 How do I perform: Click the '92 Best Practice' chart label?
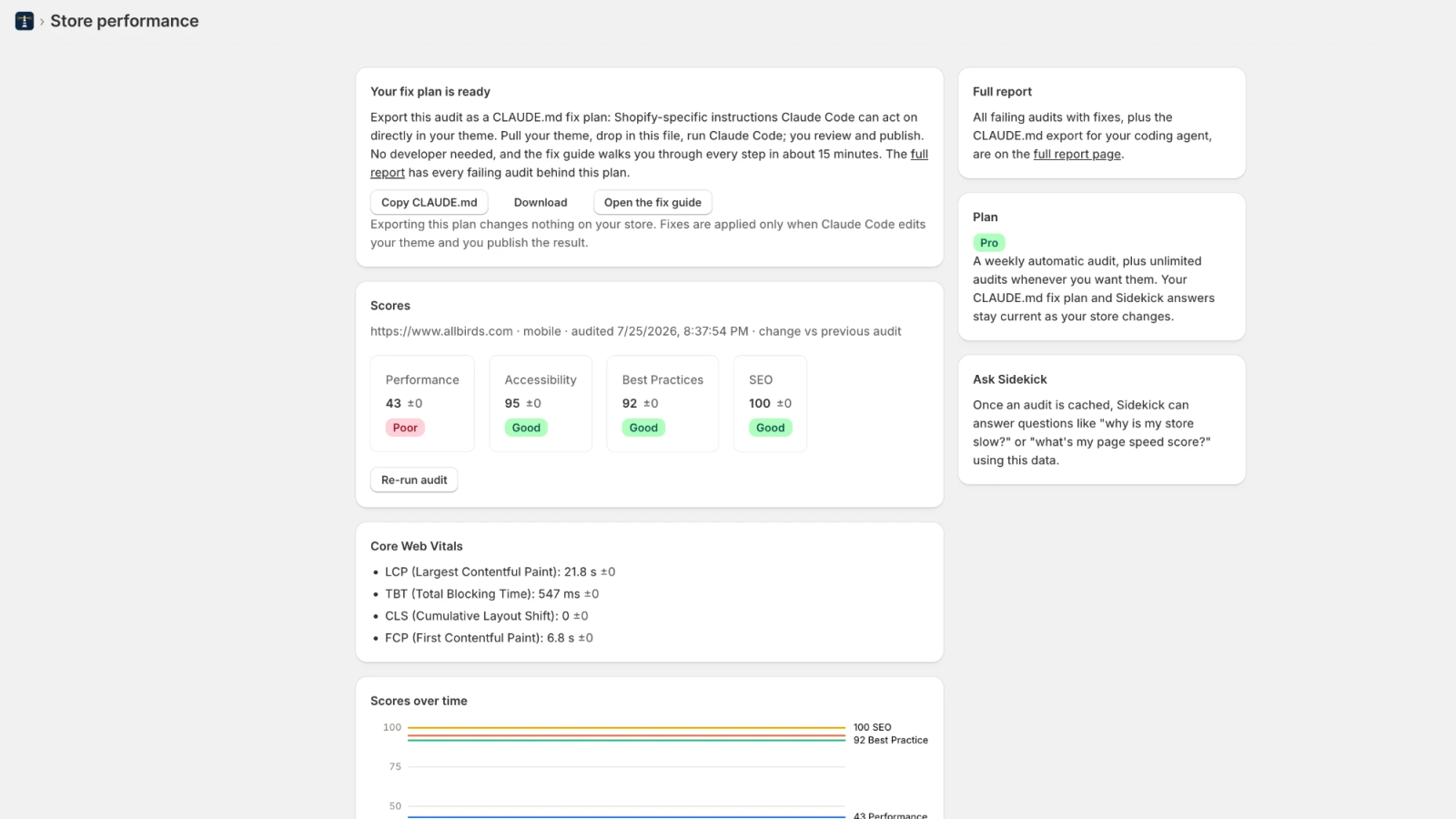pyautogui.click(x=891, y=740)
